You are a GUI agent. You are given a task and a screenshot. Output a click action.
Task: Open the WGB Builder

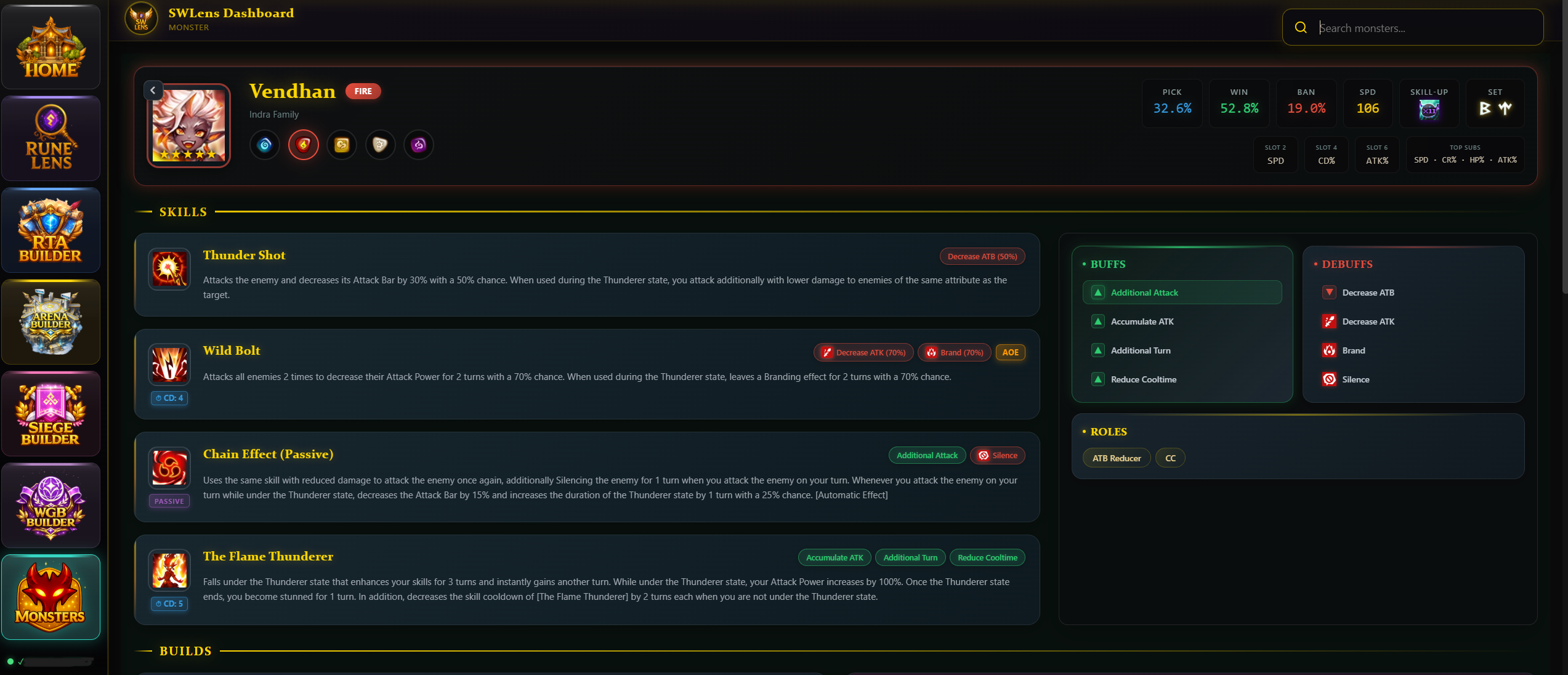51,505
